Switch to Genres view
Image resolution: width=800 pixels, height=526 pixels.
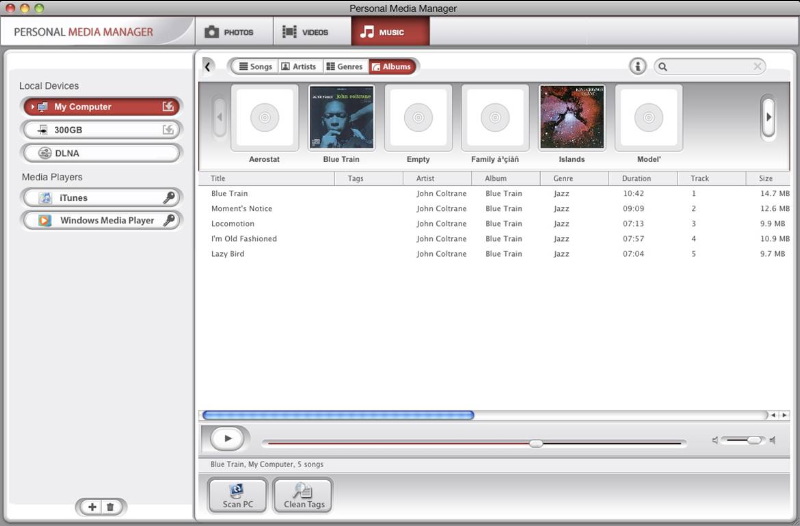344,66
